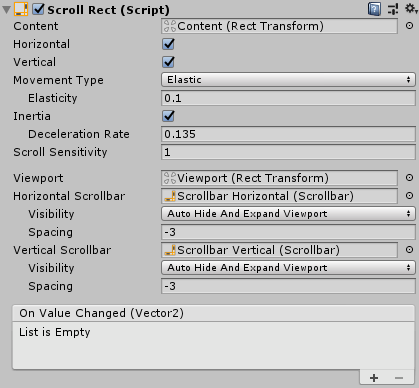Click the Horizontal Scrollbar object field

[x=279, y=196]
